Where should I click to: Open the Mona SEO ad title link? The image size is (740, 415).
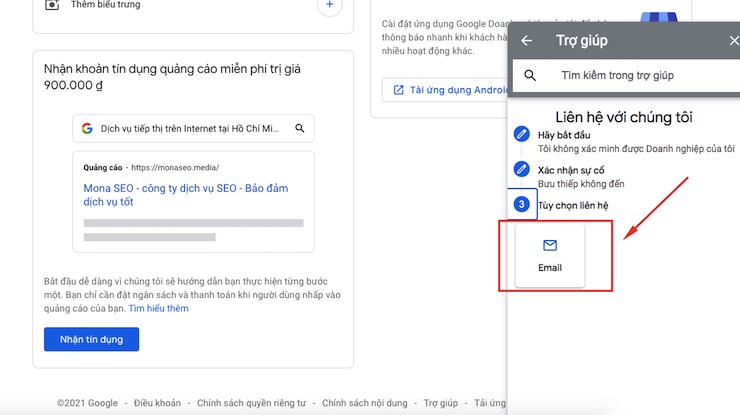pos(186,195)
